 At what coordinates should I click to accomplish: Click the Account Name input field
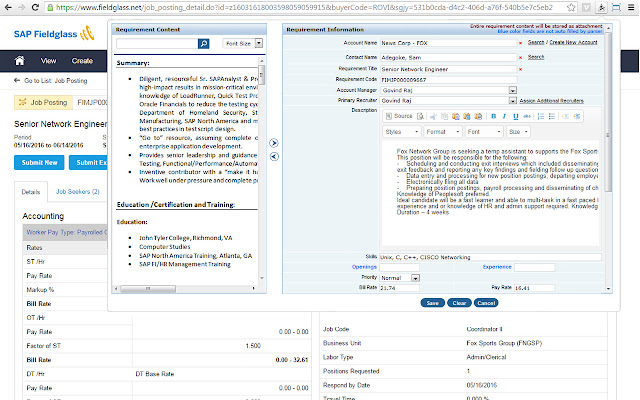[449, 43]
